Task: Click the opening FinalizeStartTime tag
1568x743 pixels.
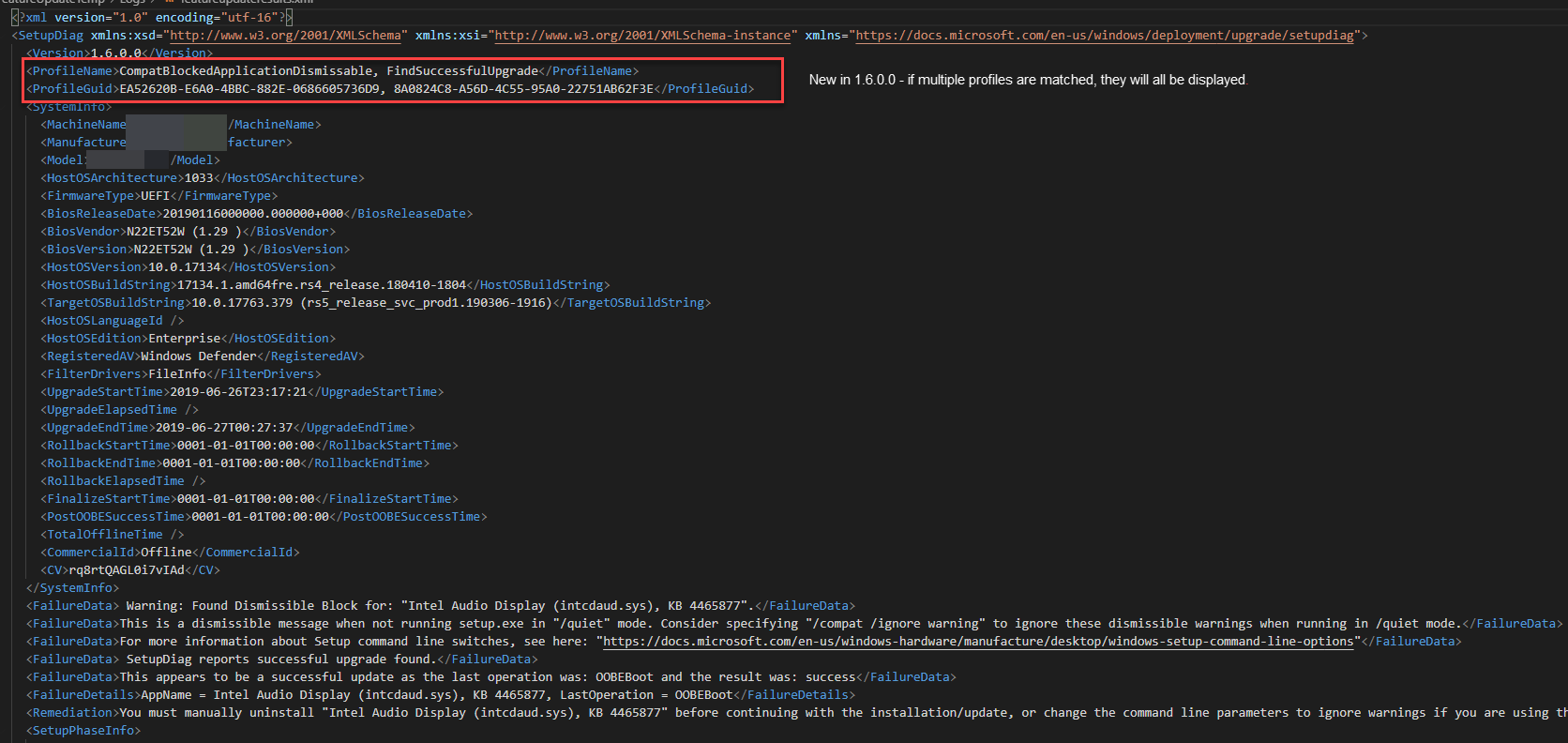Action: (x=109, y=498)
